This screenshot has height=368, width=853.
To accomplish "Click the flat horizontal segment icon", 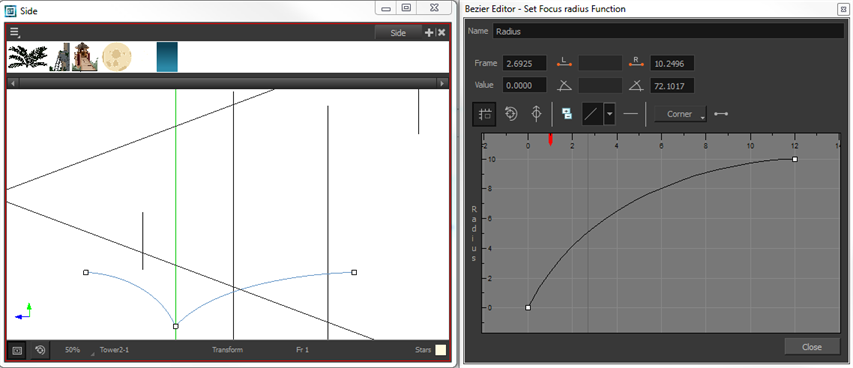I will coord(631,114).
